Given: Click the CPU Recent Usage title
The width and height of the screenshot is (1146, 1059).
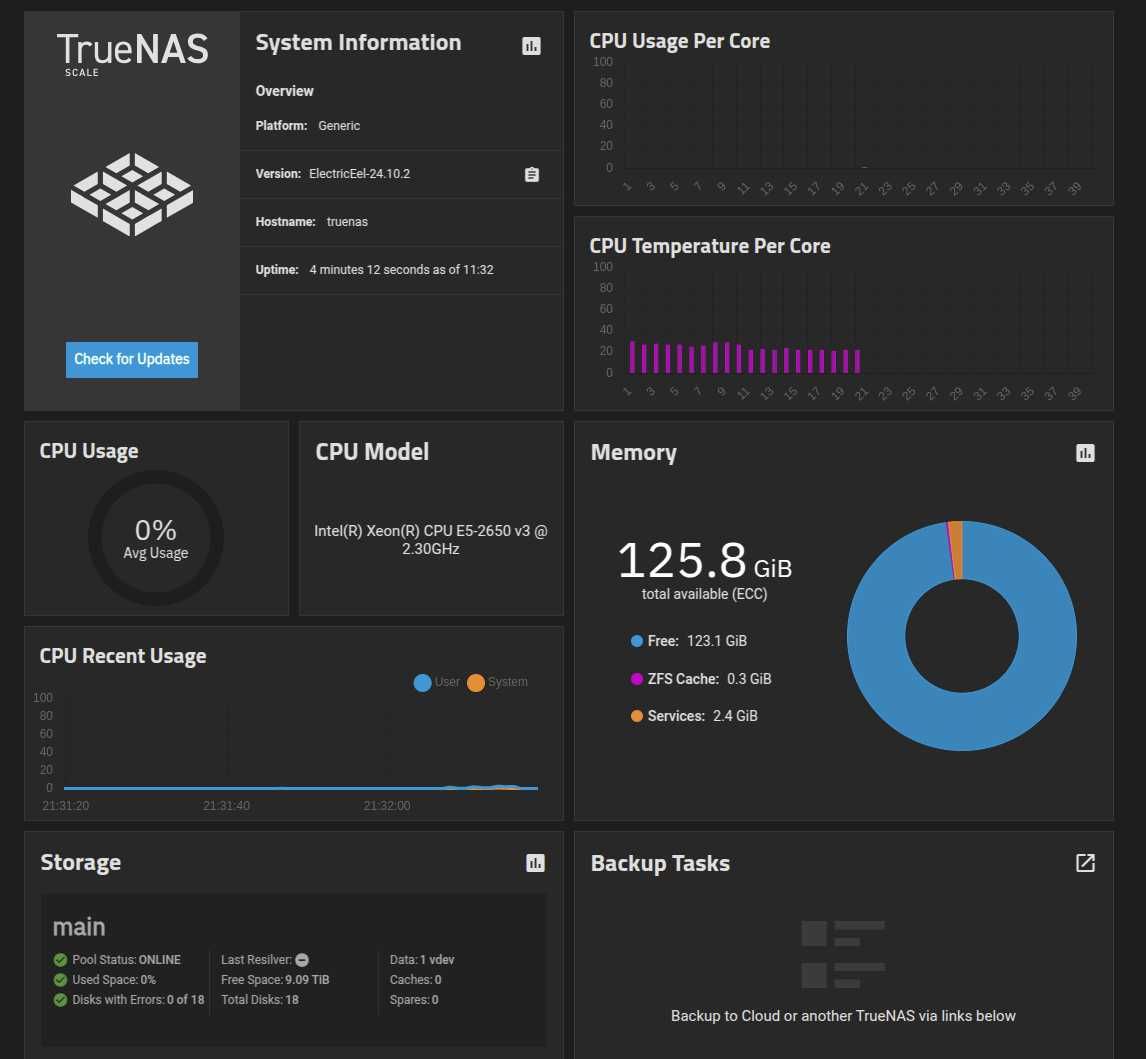Looking at the screenshot, I should coord(123,656).
